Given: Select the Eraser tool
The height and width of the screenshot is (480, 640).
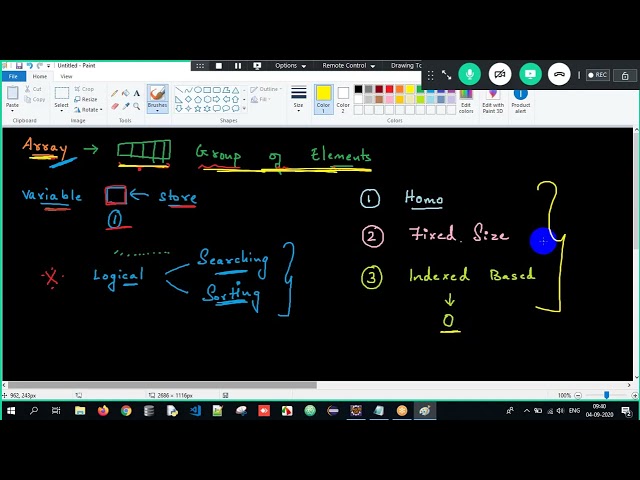Looking at the screenshot, I should coord(114,106).
